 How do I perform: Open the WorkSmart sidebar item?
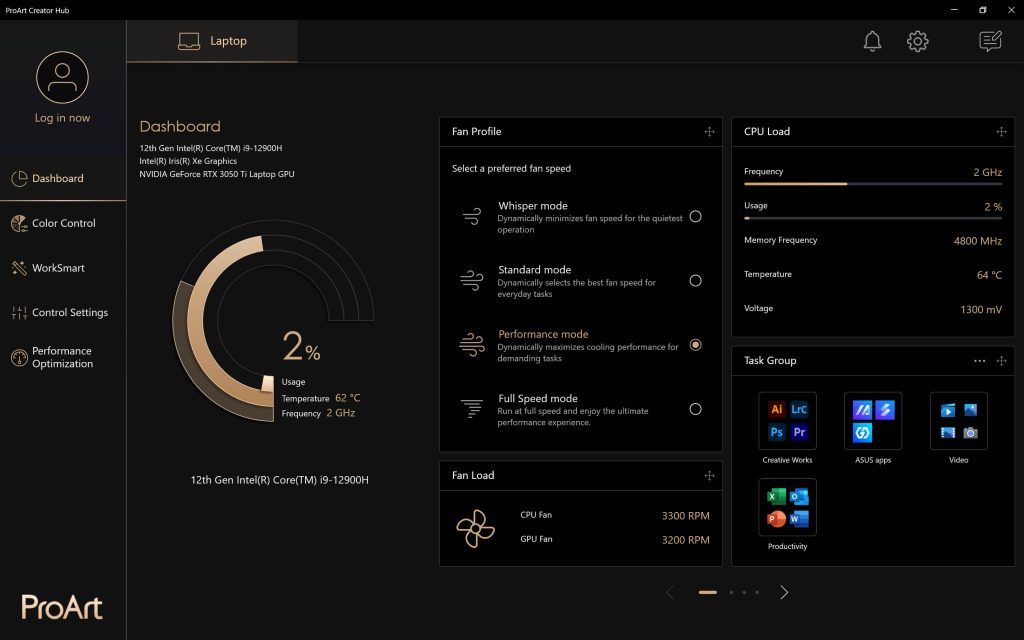63,268
